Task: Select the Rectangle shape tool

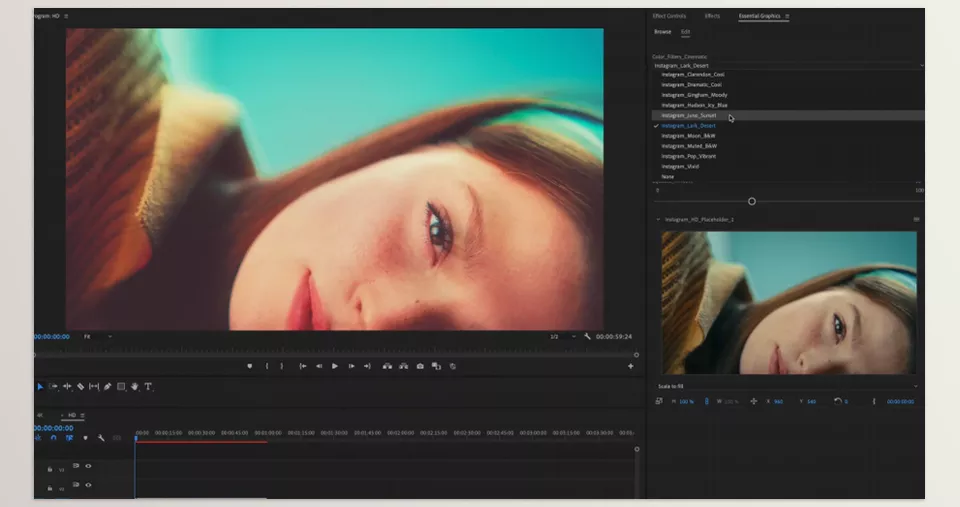Action: pos(121,386)
